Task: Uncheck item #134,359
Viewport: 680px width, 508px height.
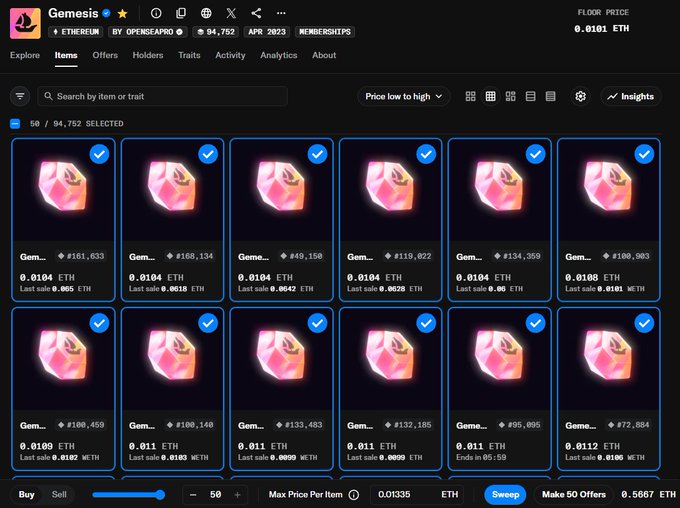Action: coord(536,154)
